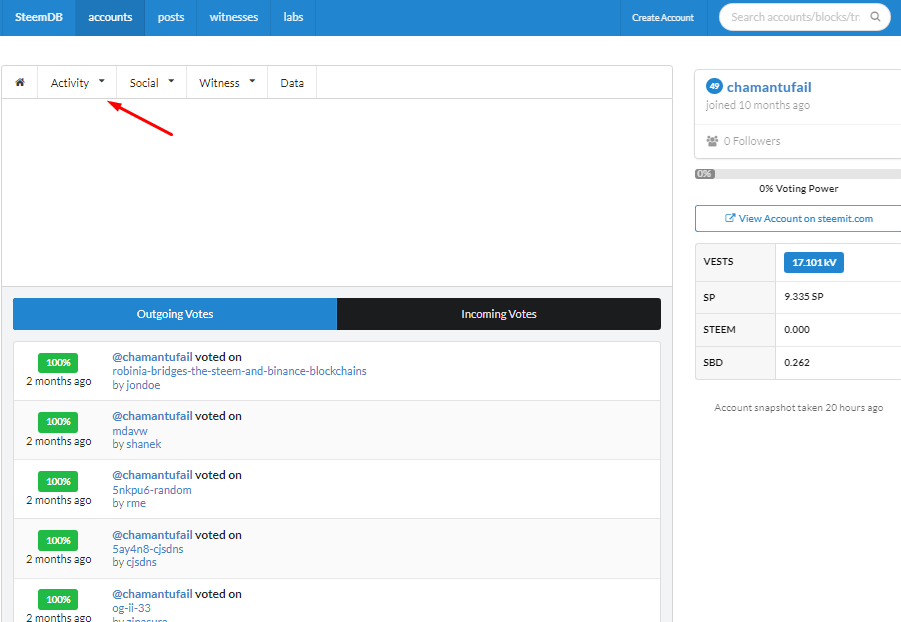The width and height of the screenshot is (901, 622).
Task: Open author jondoe link
Action: (143, 385)
